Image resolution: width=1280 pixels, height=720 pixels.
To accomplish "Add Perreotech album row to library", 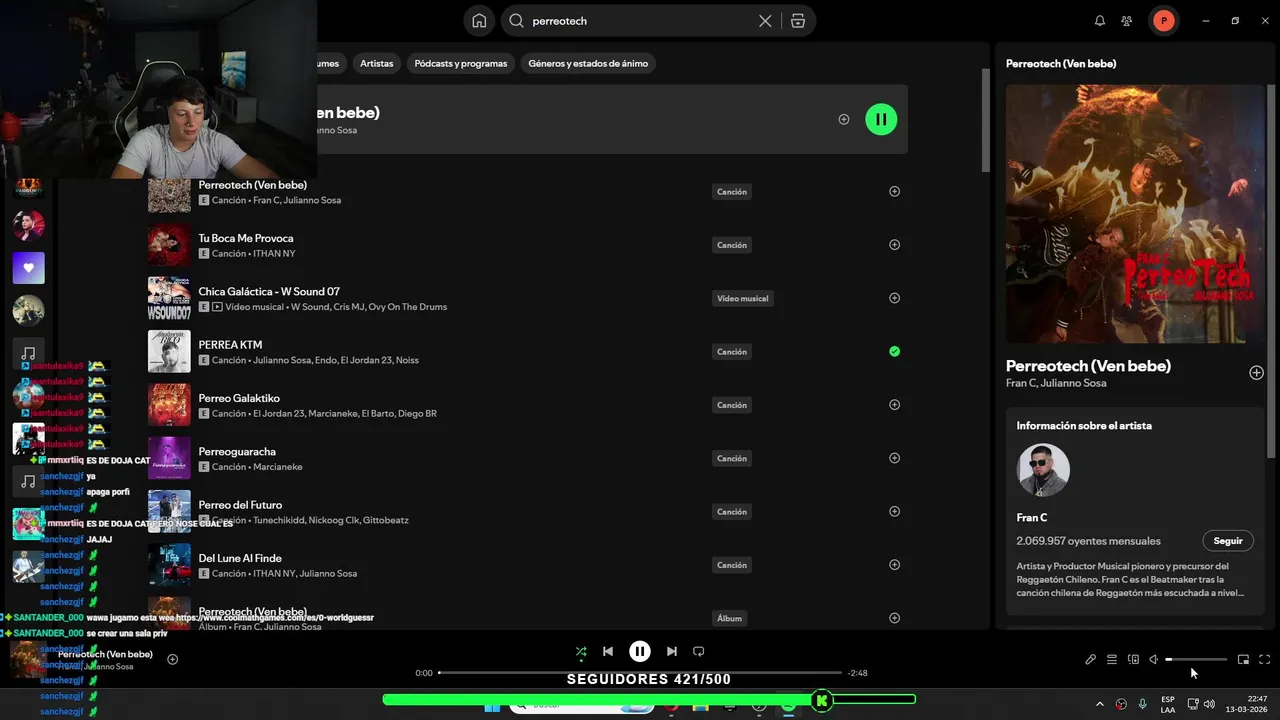I will coord(894,618).
